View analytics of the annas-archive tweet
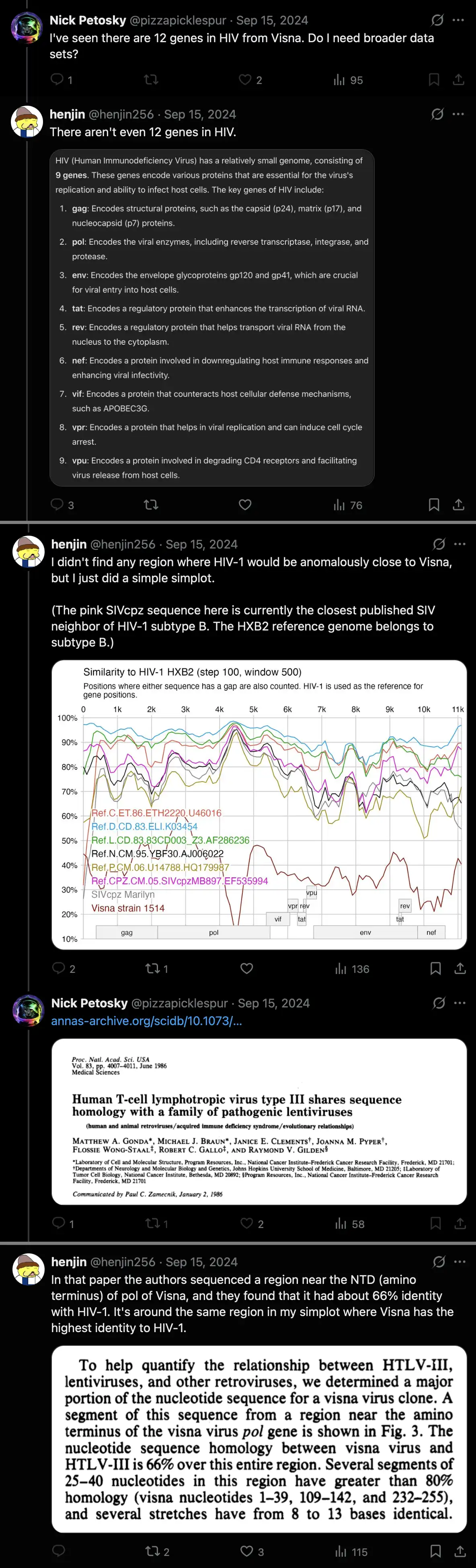Viewport: 476px width, 1568px height. click(x=341, y=1224)
